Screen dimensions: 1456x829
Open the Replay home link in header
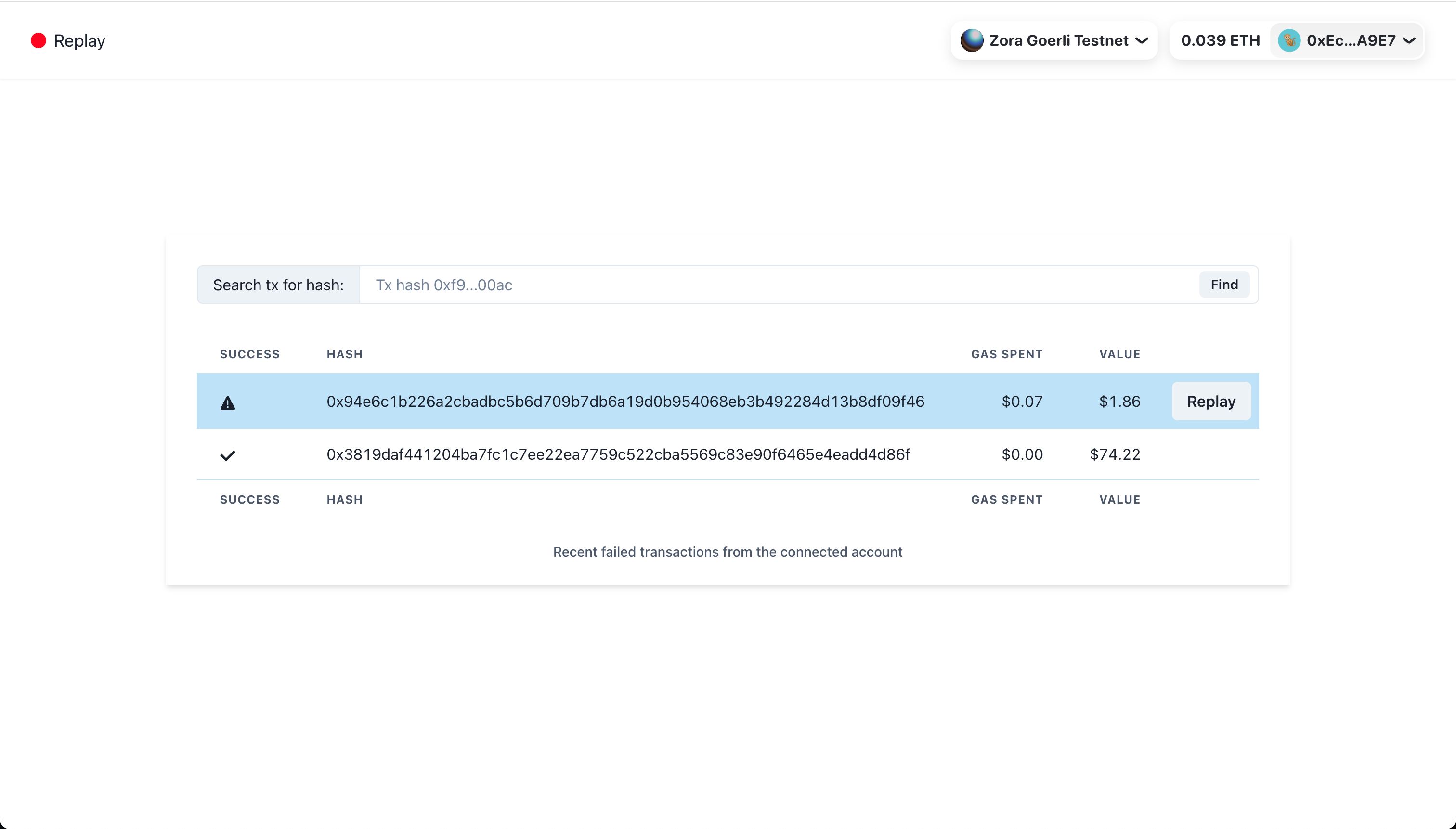tap(68, 40)
